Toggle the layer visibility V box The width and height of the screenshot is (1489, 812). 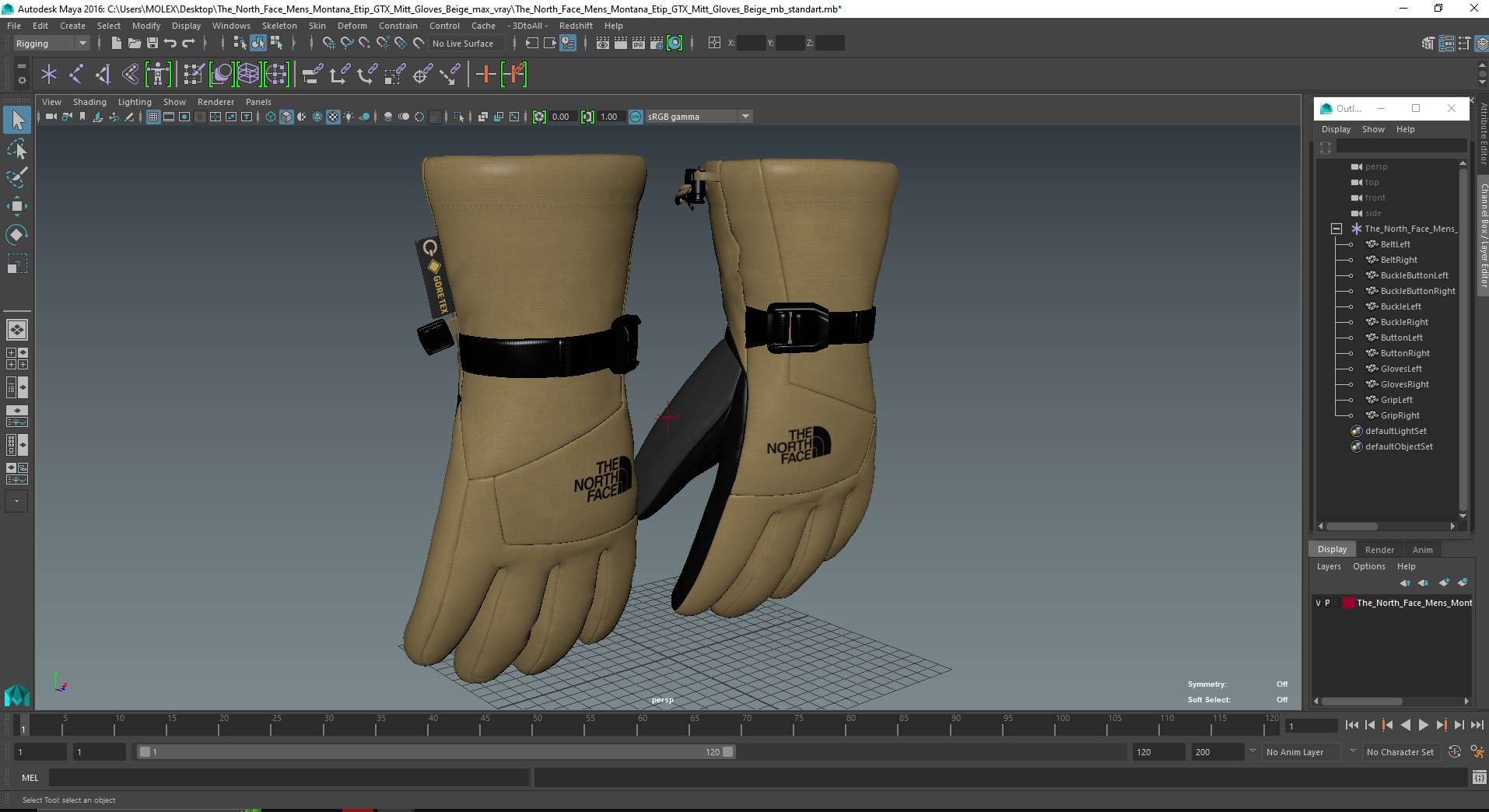[1318, 603]
